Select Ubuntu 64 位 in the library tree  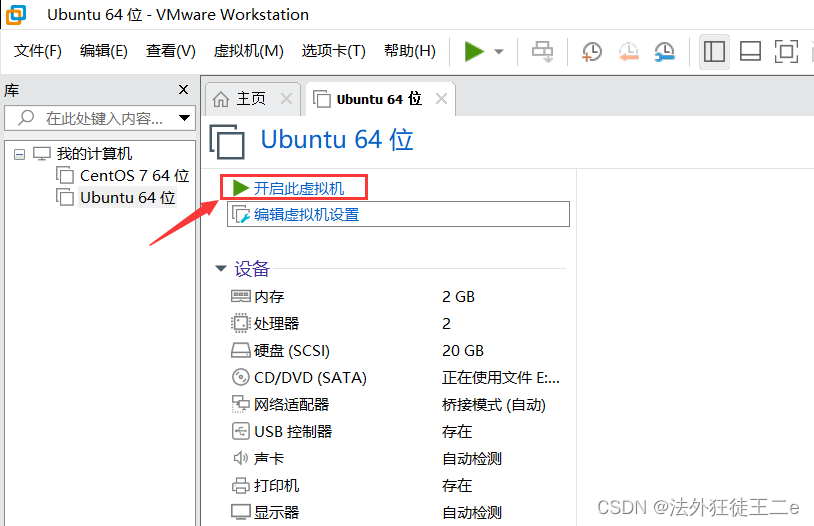tap(127, 197)
